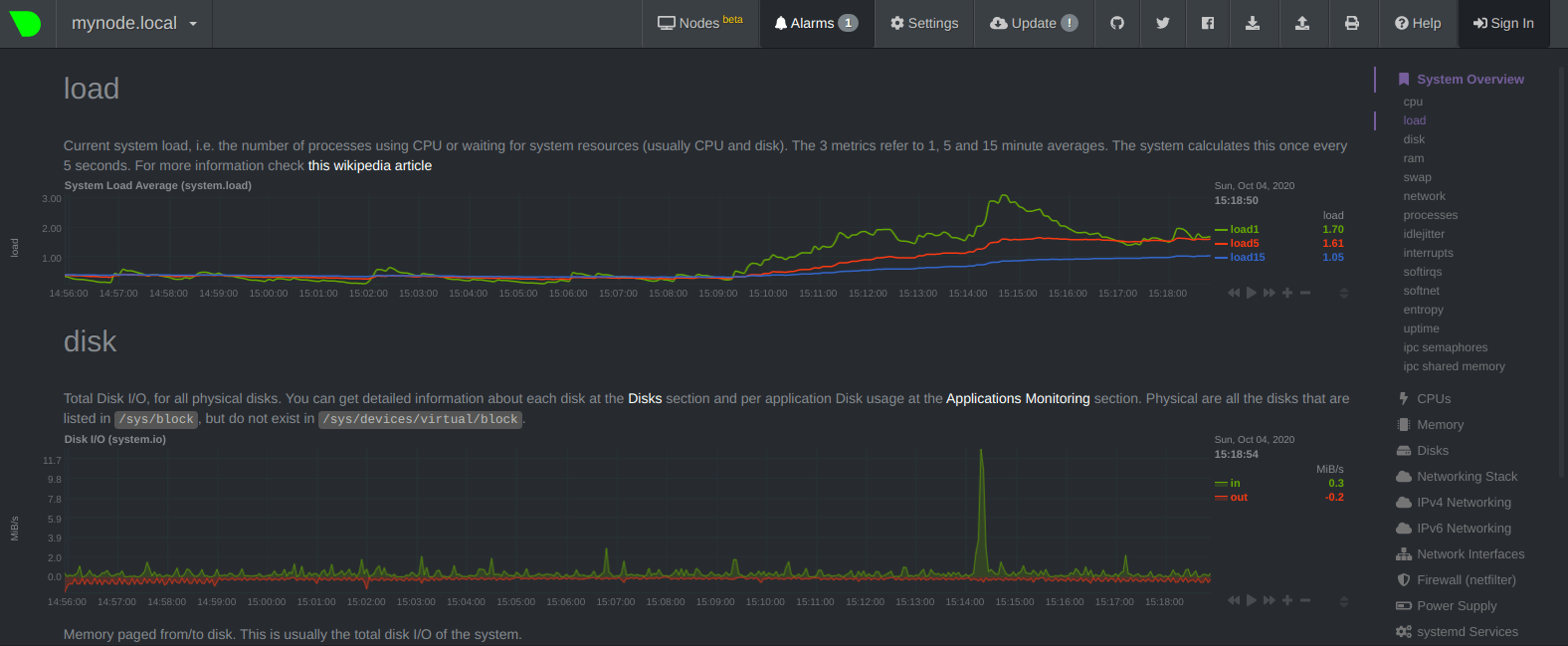Viewport: 1568px width, 646px height.
Task: Toggle the 'in' series of Disk I/O
Action: tap(1235, 483)
